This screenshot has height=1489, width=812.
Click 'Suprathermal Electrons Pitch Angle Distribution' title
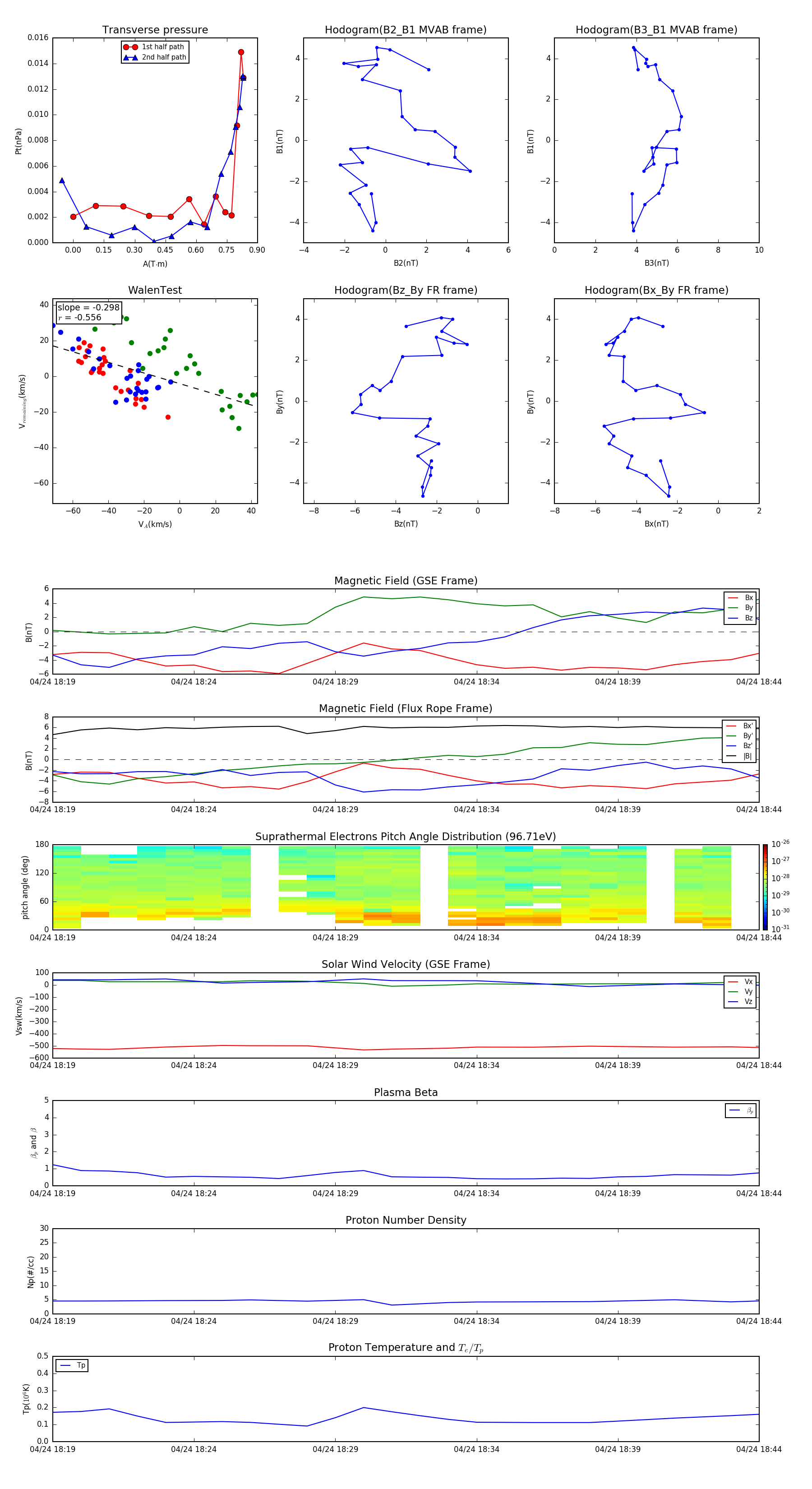coord(406,837)
